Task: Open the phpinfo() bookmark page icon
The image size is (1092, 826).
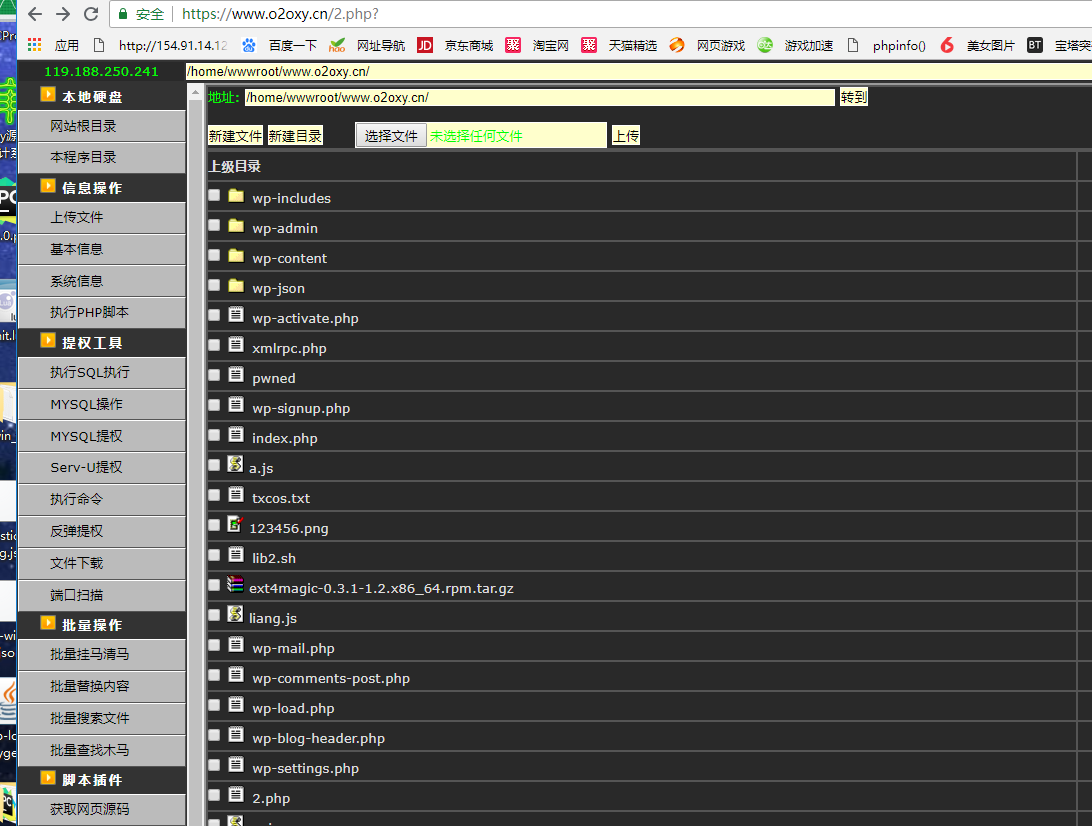Action: click(853, 45)
